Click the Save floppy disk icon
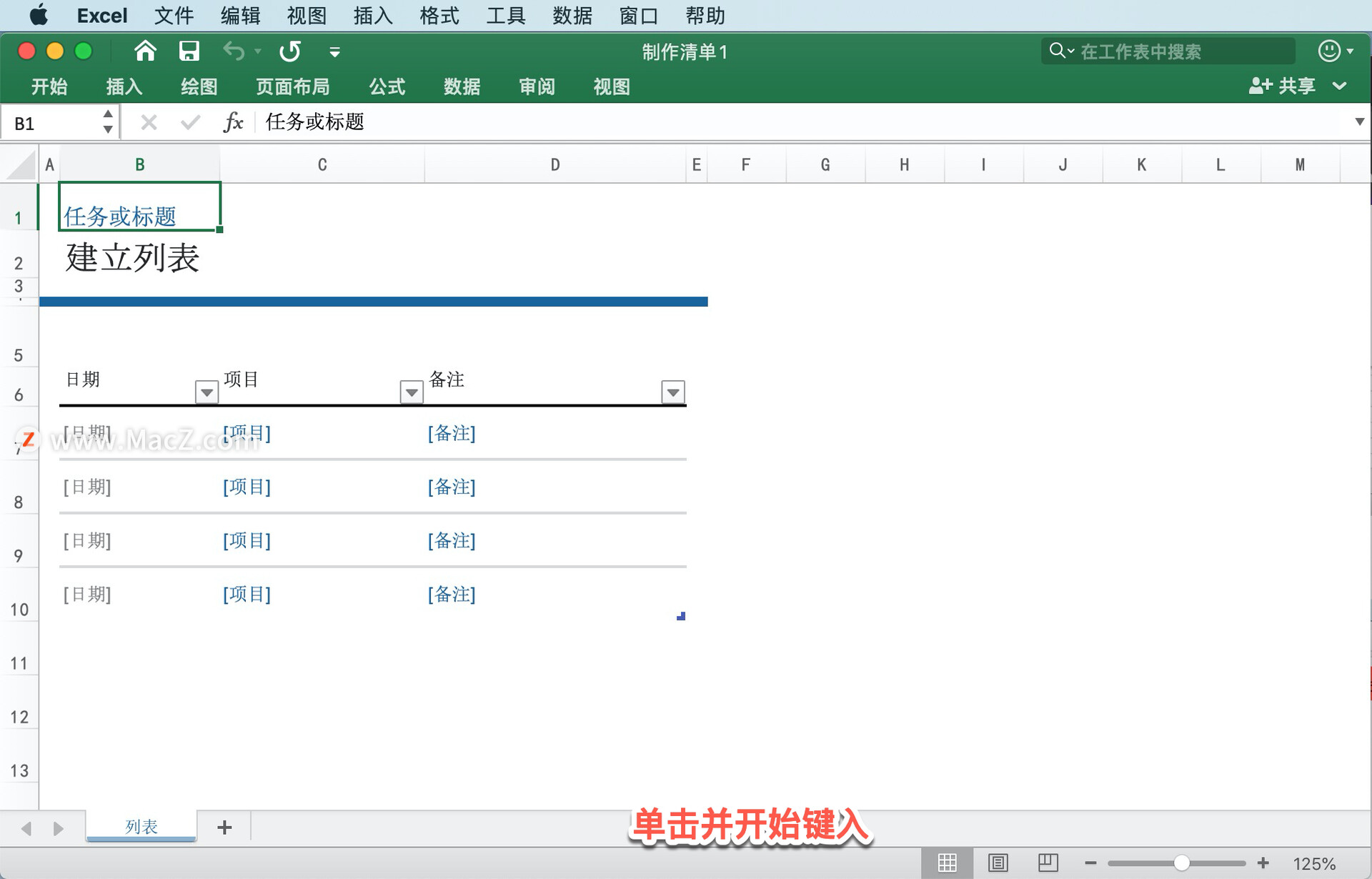 [x=189, y=51]
